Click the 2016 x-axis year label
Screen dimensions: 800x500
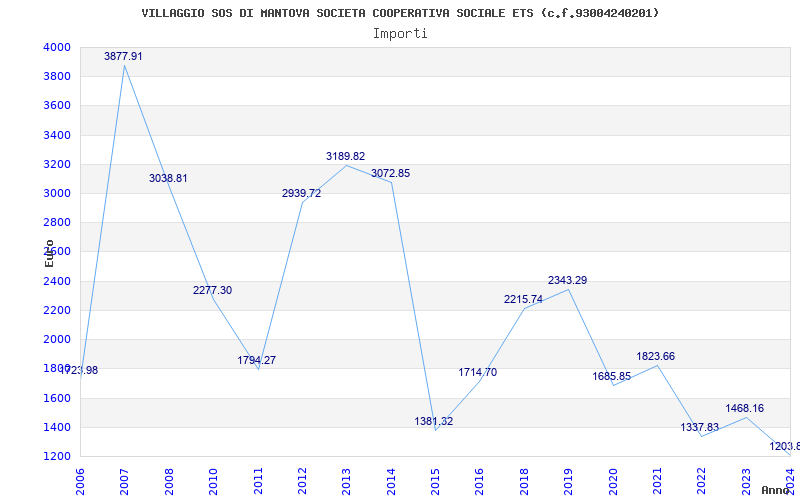pos(480,481)
